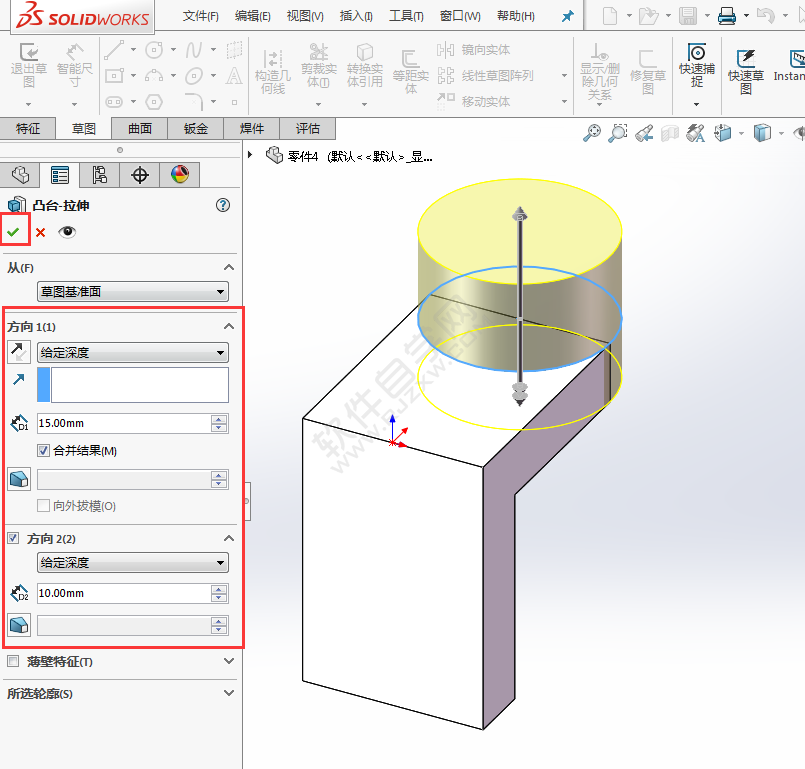Enable the 向外拔模(O) checkbox
The width and height of the screenshot is (805, 769).
pyautogui.click(x=44, y=505)
